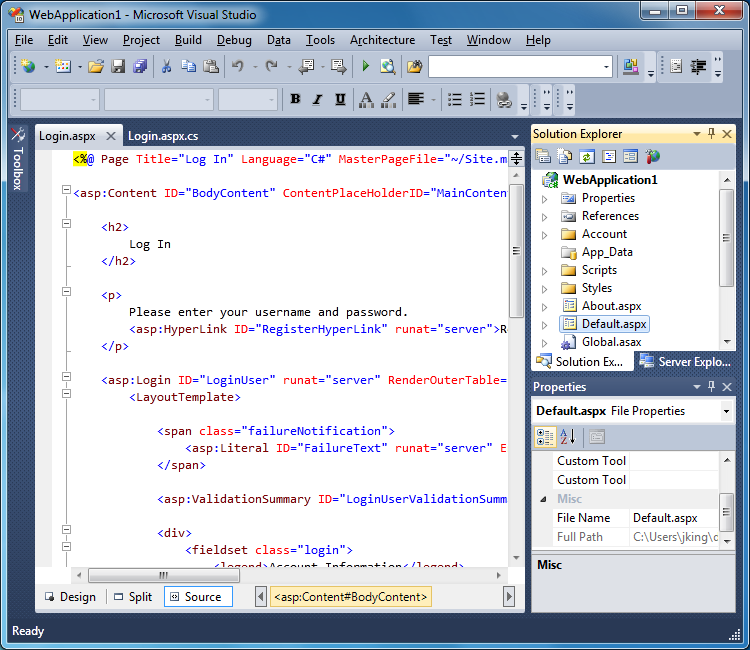Click the Foreground Color letter A icon
Viewport: 750px width, 650px height.
(366, 99)
